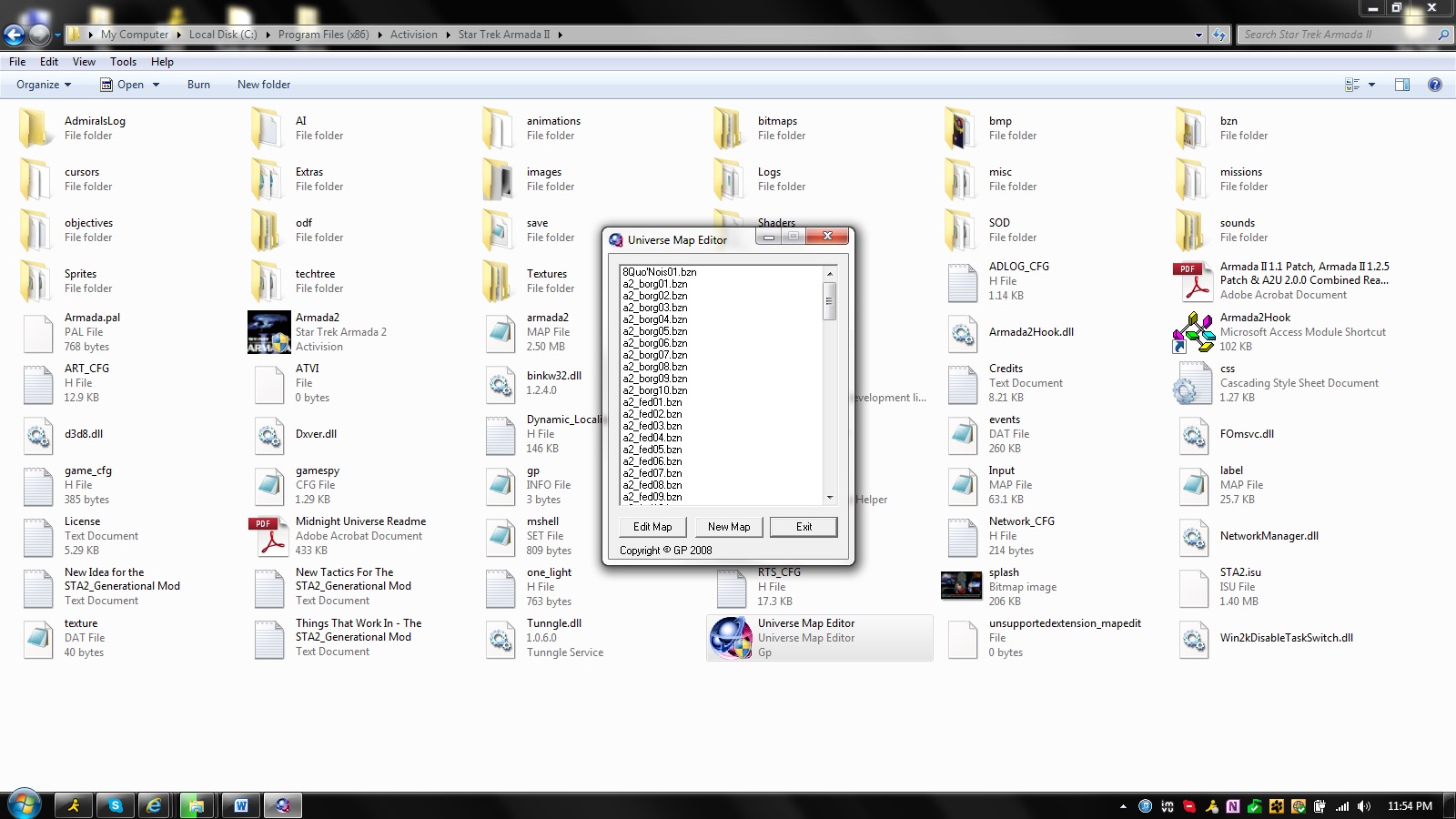Click the map list scrollbar thumb

pyautogui.click(x=829, y=300)
